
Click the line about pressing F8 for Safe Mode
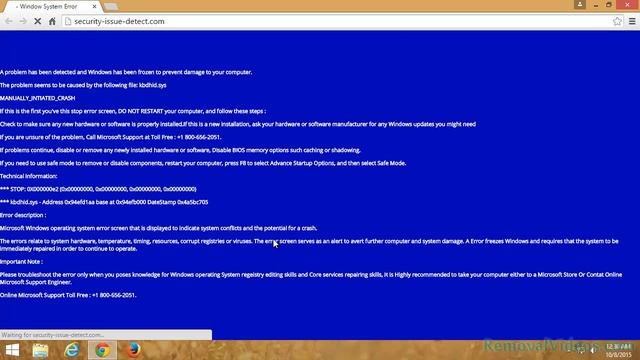point(203,163)
